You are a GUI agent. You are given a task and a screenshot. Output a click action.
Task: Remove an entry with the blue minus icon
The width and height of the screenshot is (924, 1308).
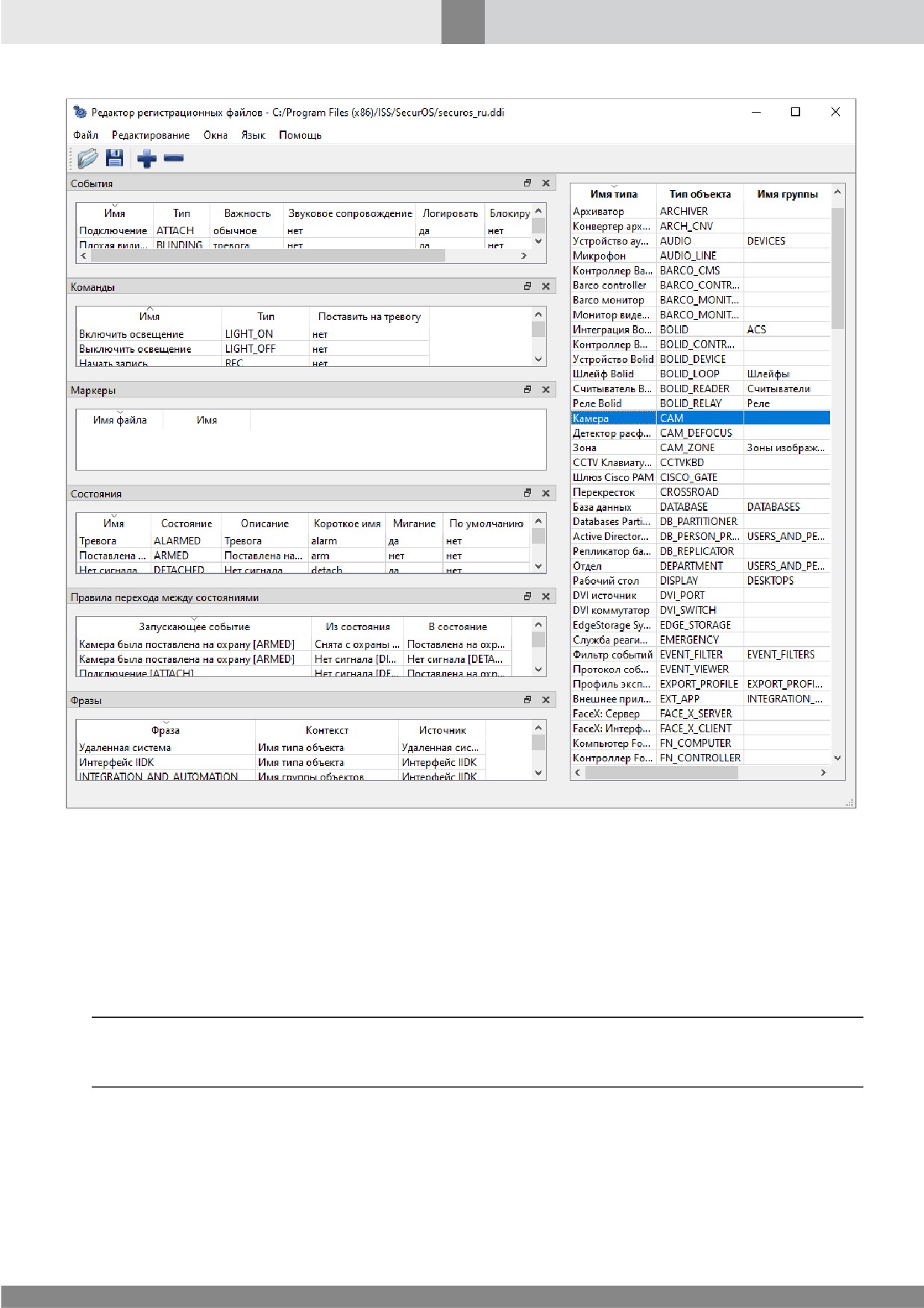click(174, 158)
